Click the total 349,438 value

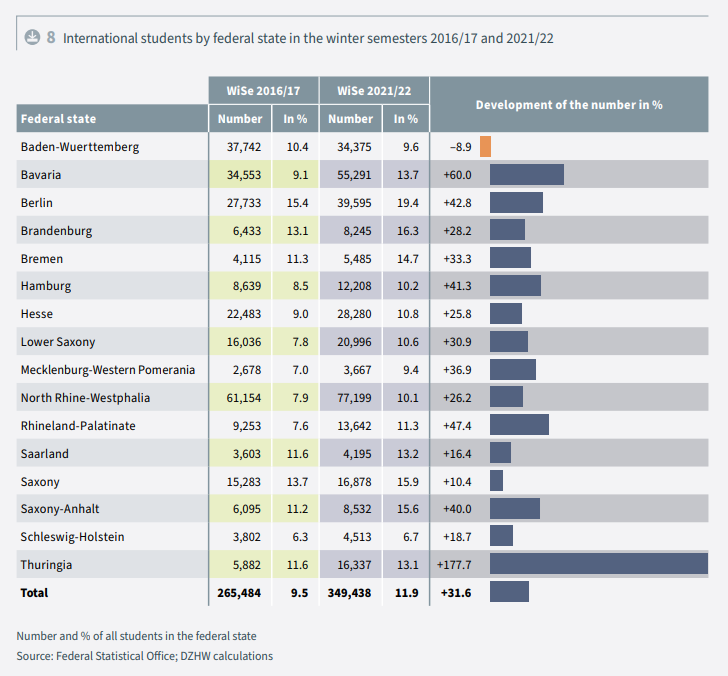pyautogui.click(x=350, y=593)
